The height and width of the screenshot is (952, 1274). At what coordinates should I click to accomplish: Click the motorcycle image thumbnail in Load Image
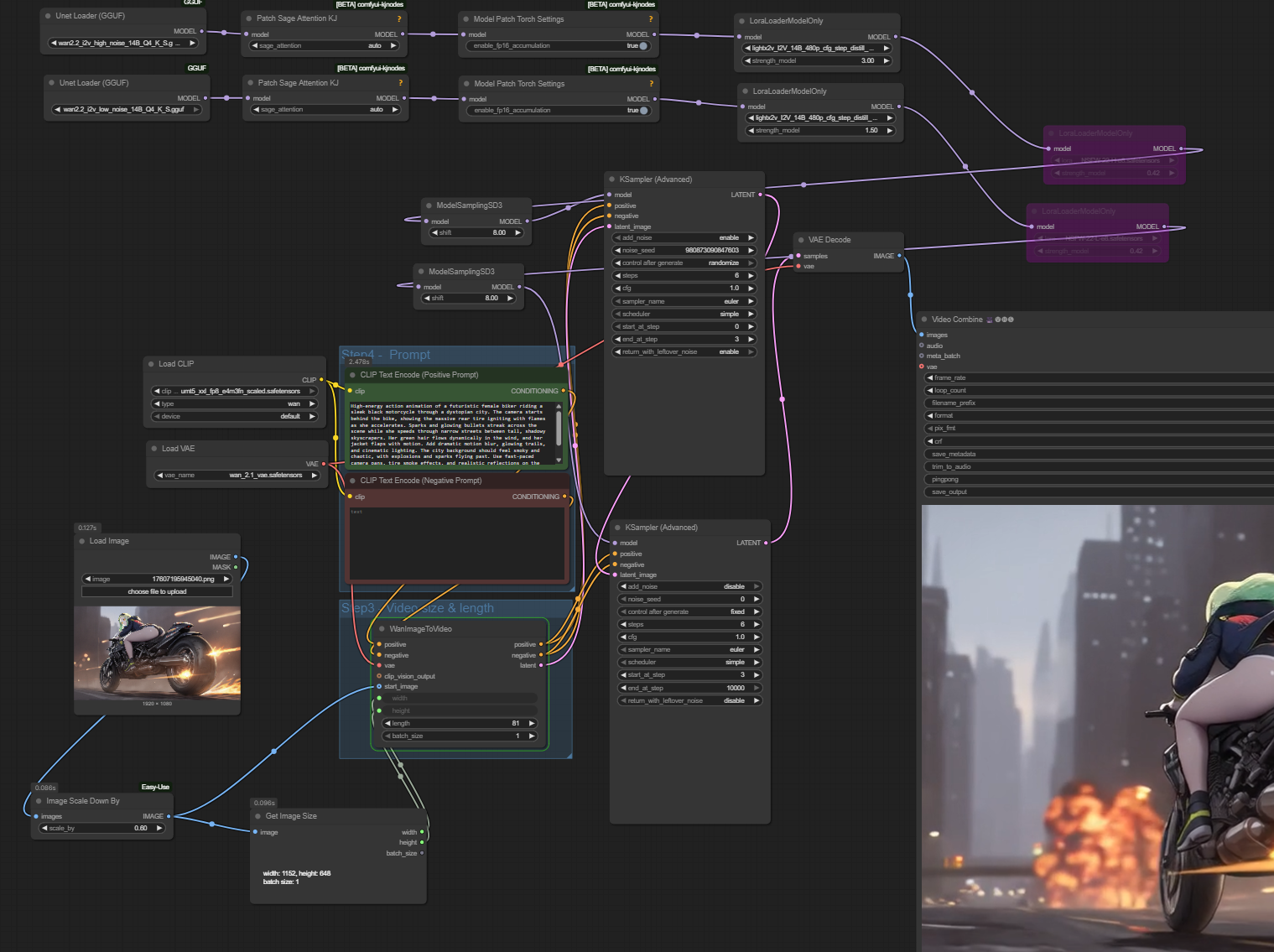pos(157,652)
